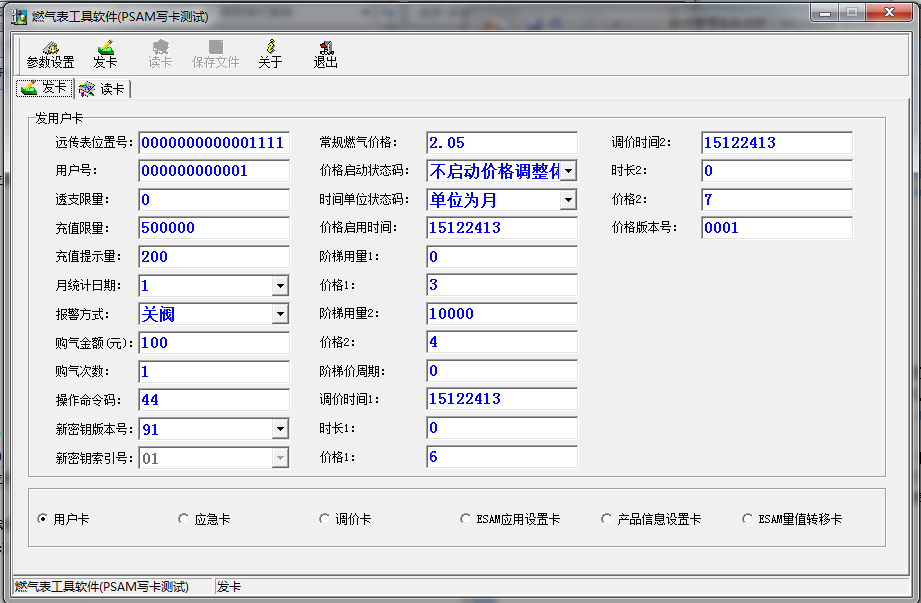The image size is (921, 603).
Task: Select the 应急卡 card type
Action: coord(183,518)
